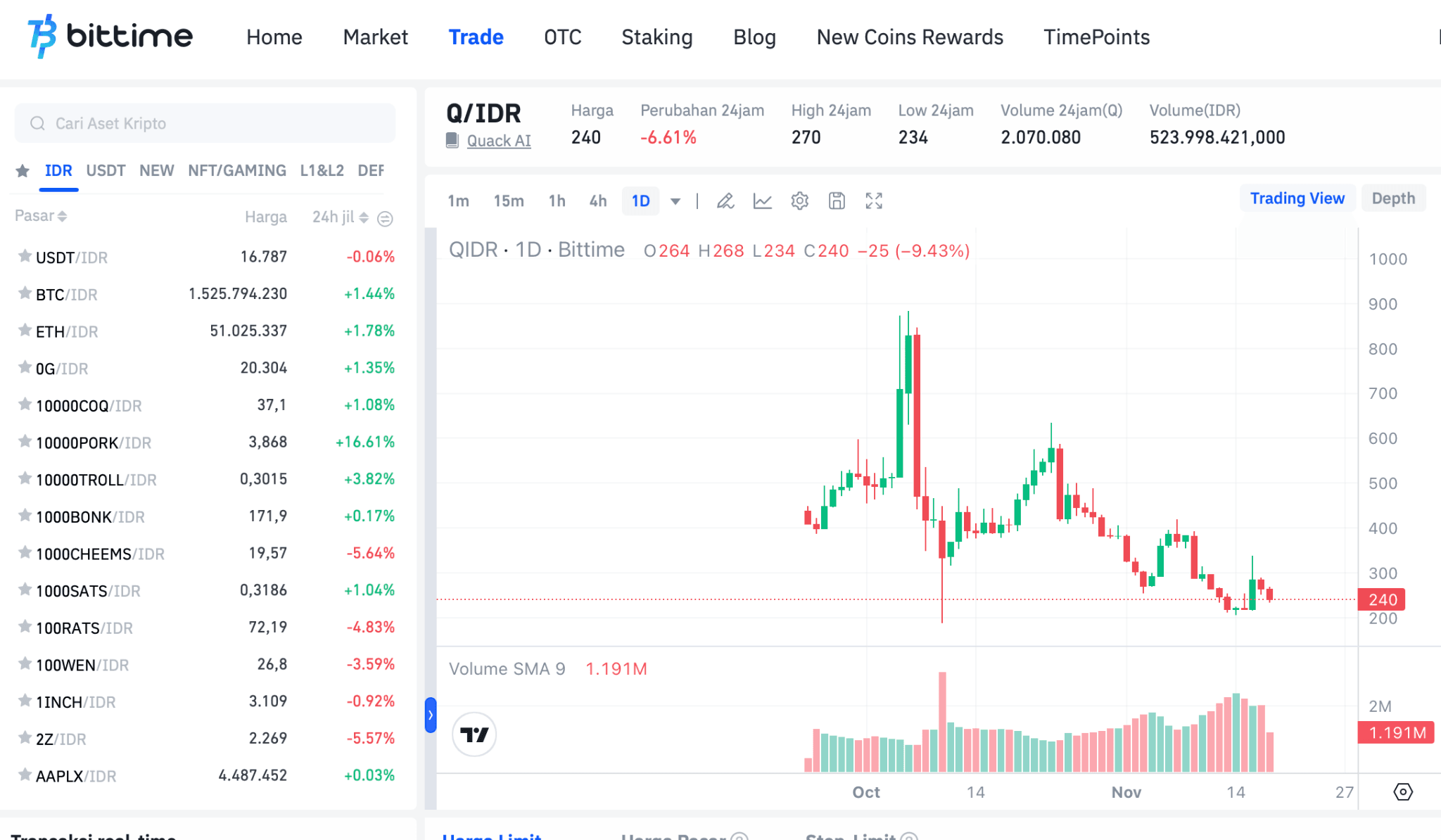Expand the collapsed side panel arrow
Viewport: 1441px width, 840px height.
(431, 715)
